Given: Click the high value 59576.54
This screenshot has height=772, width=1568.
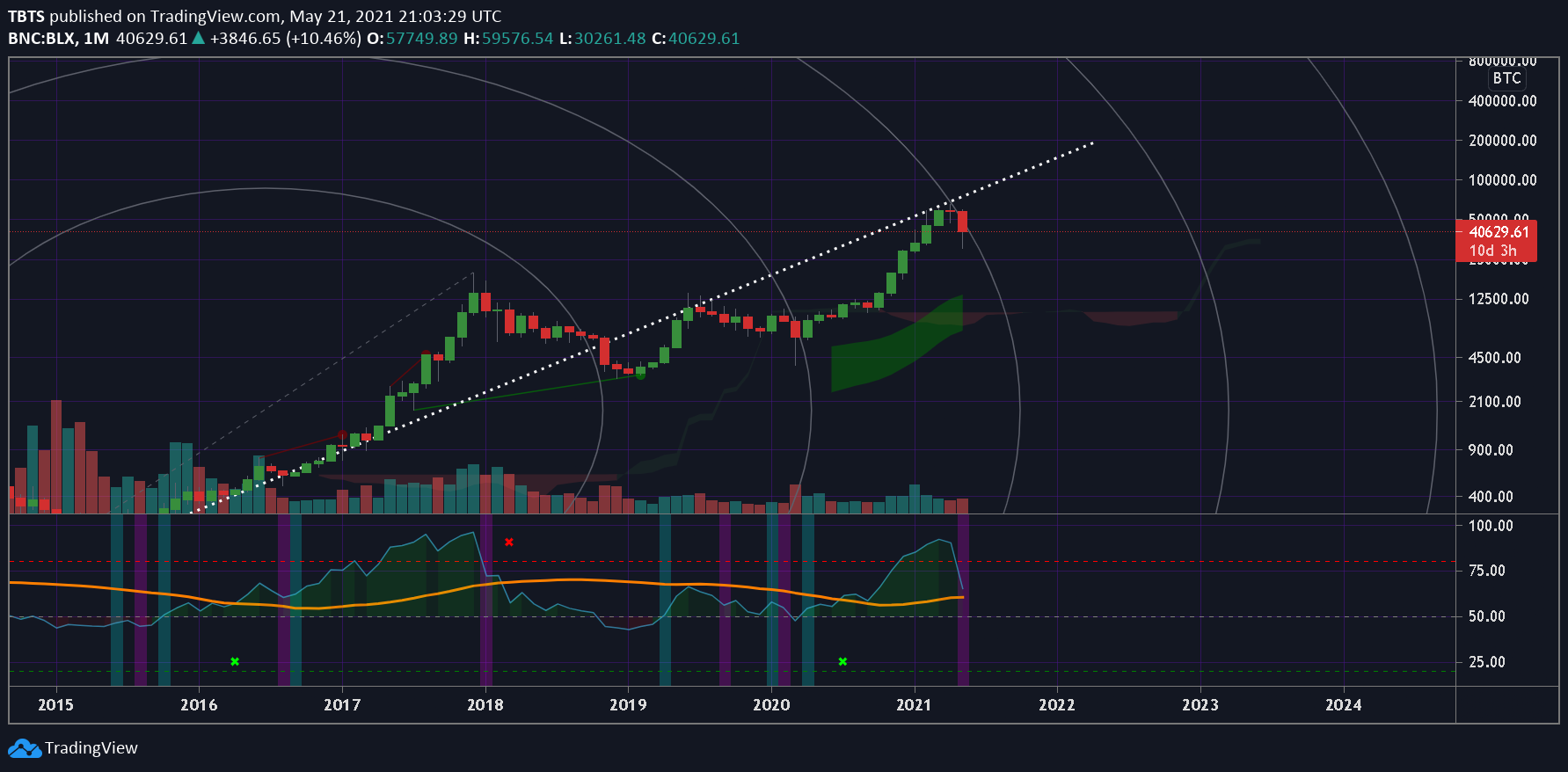Looking at the screenshot, I should click(517, 39).
